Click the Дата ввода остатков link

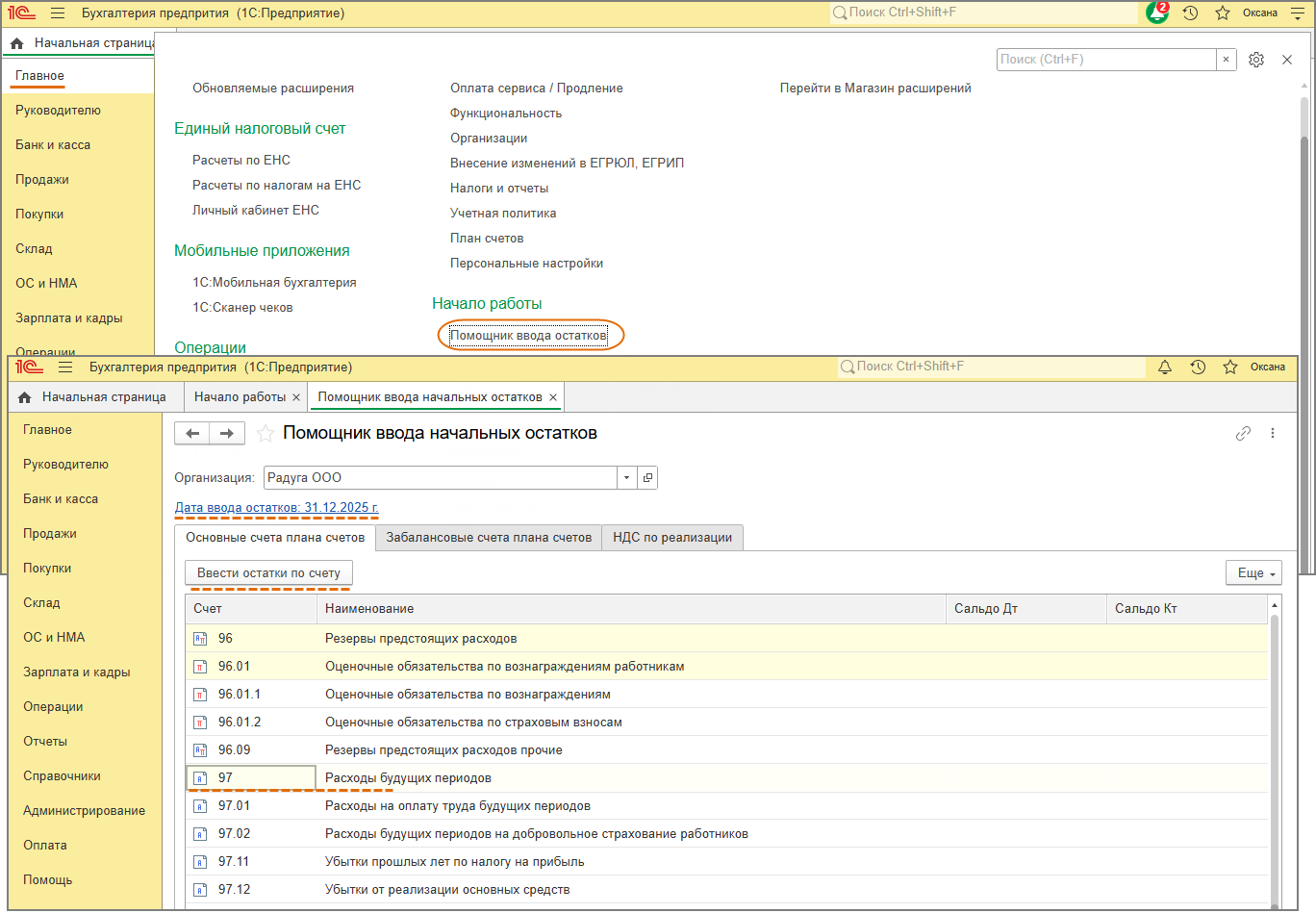click(276, 508)
